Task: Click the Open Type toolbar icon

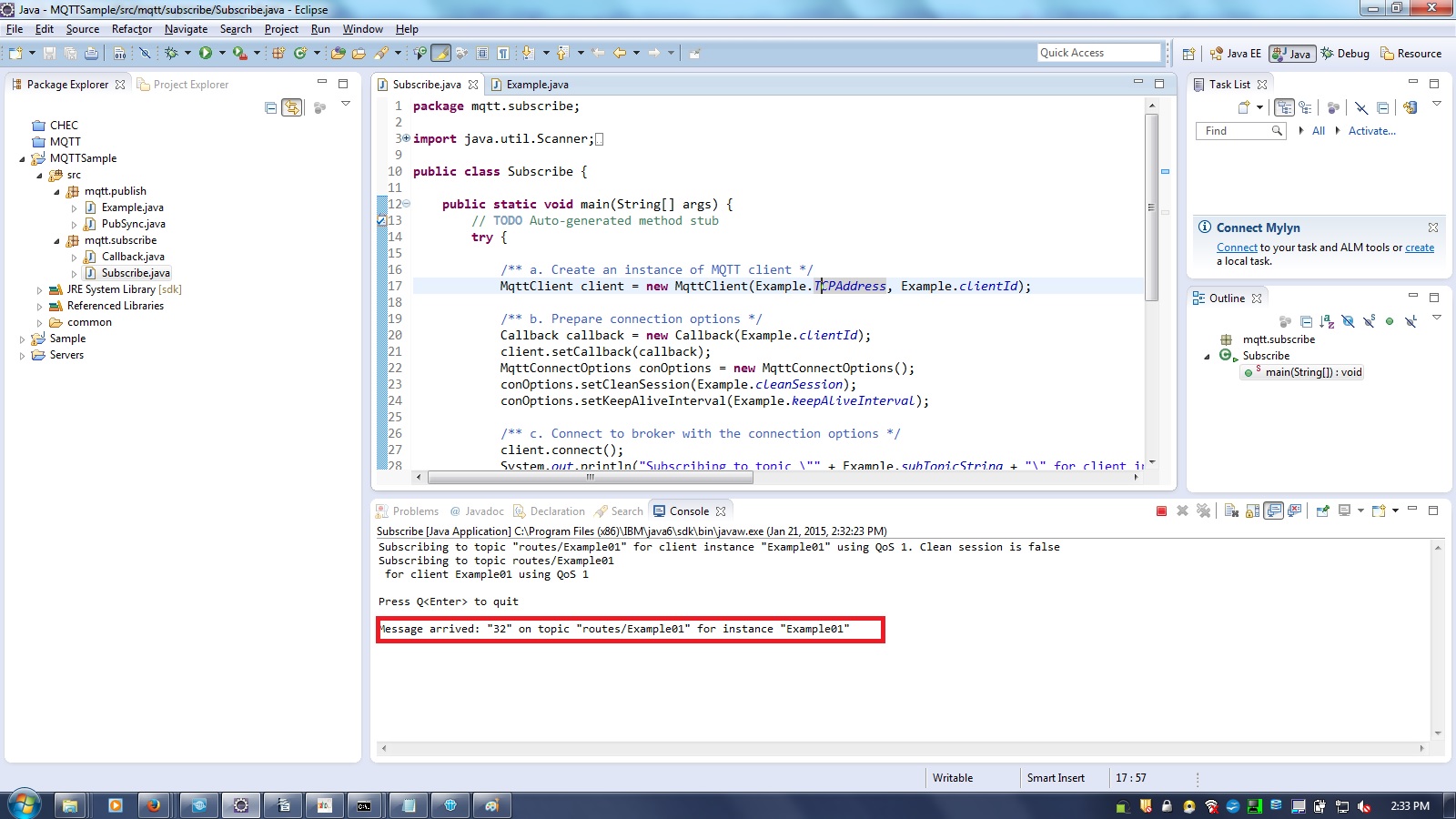Action: coord(338,54)
